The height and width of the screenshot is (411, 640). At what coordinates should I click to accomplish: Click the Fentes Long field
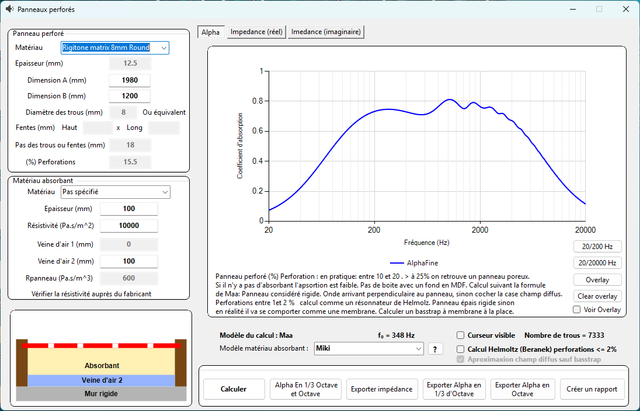164,128
